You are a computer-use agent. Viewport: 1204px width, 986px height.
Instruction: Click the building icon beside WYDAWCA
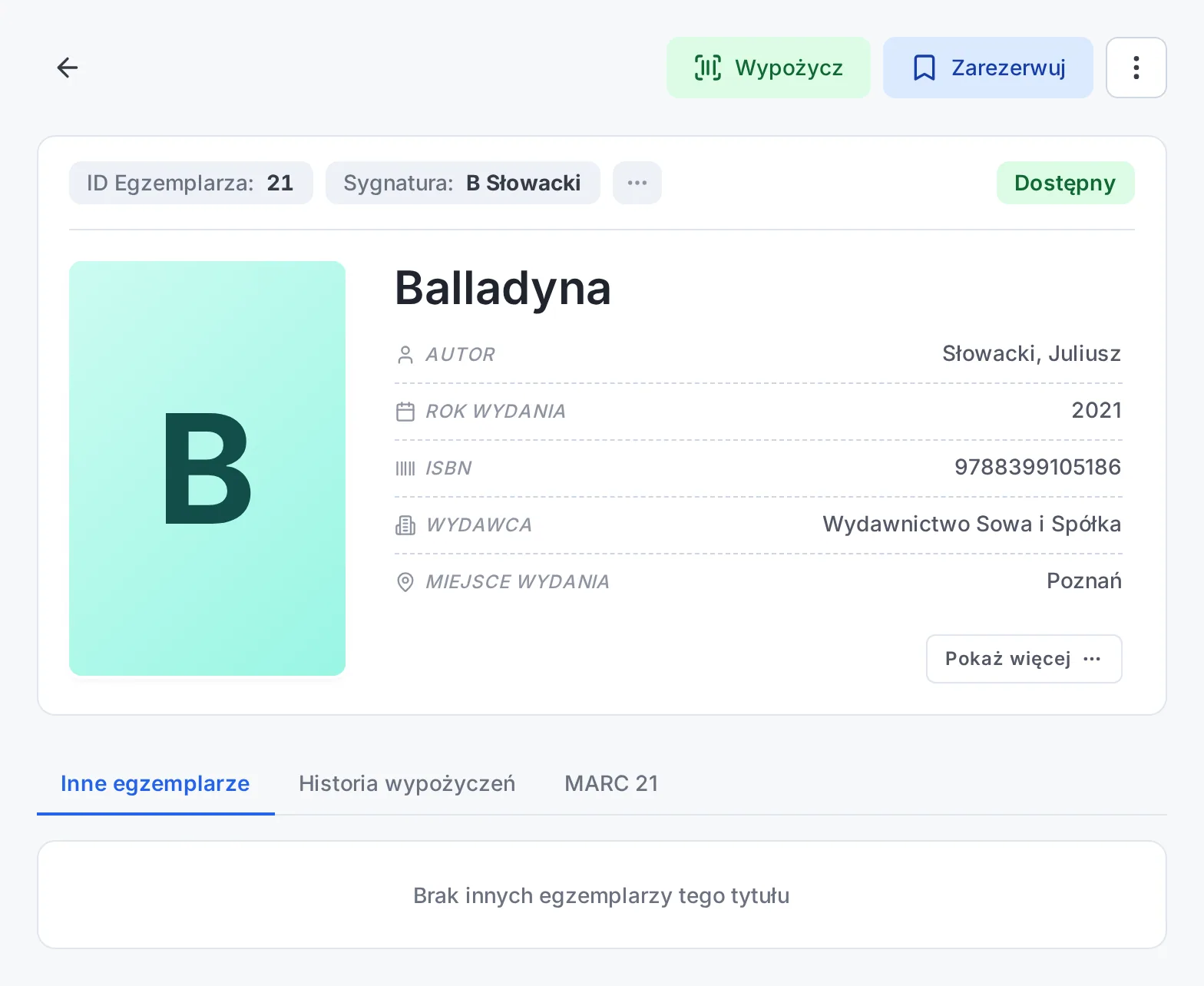coord(405,524)
